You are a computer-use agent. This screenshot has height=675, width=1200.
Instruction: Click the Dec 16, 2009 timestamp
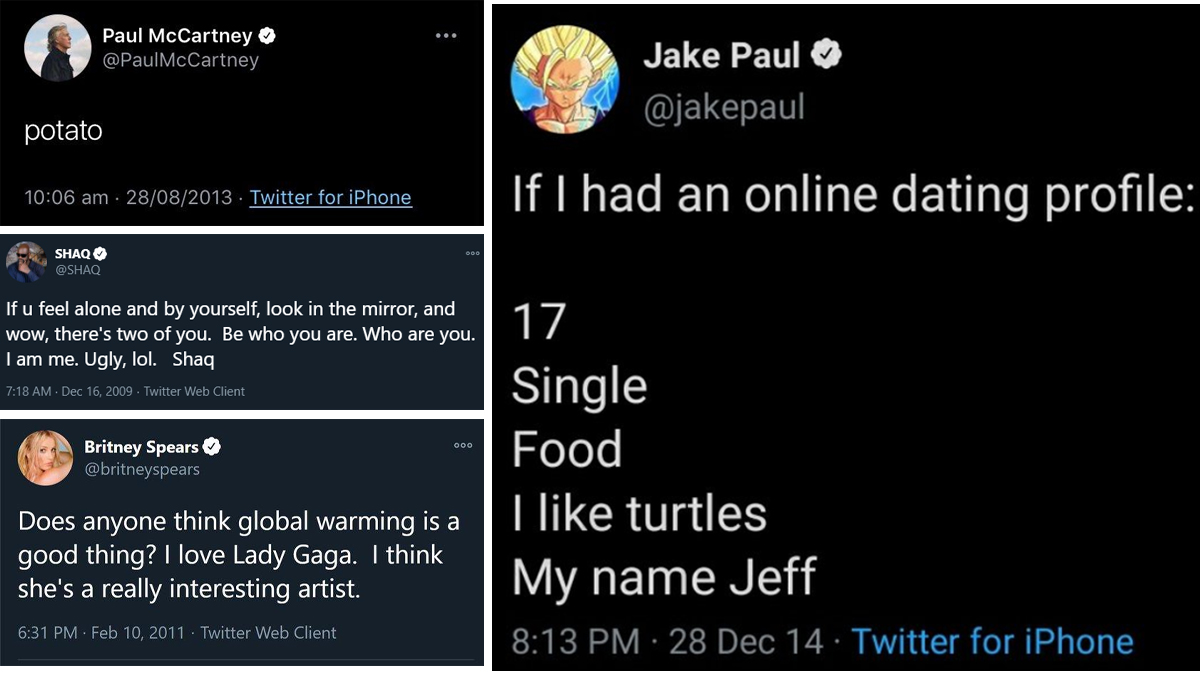click(96, 391)
